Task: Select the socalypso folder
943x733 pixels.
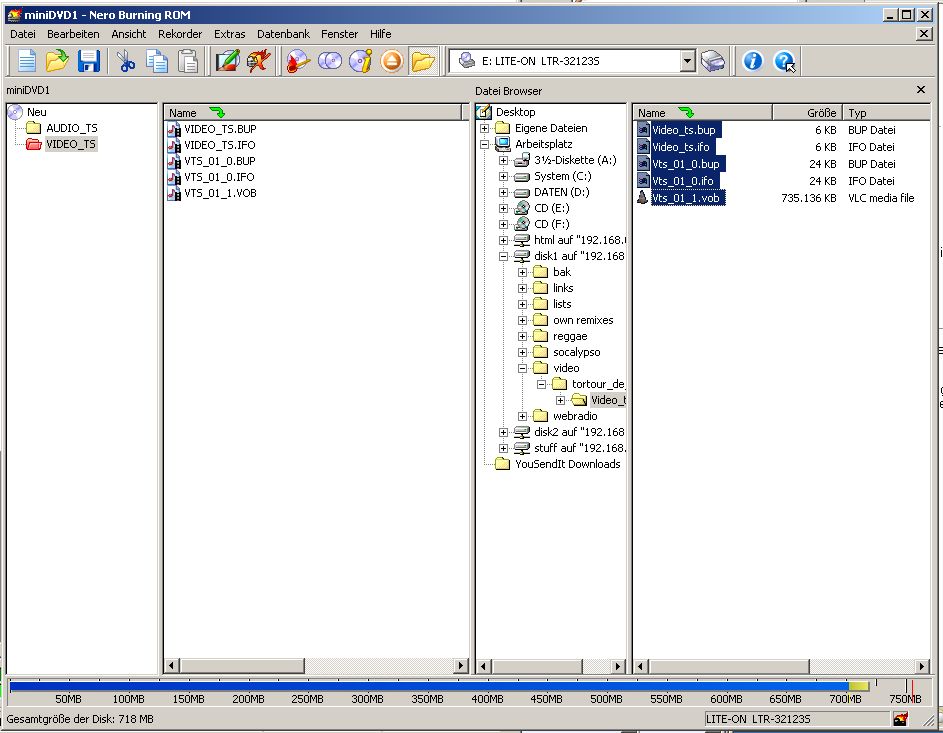Action: click(576, 352)
